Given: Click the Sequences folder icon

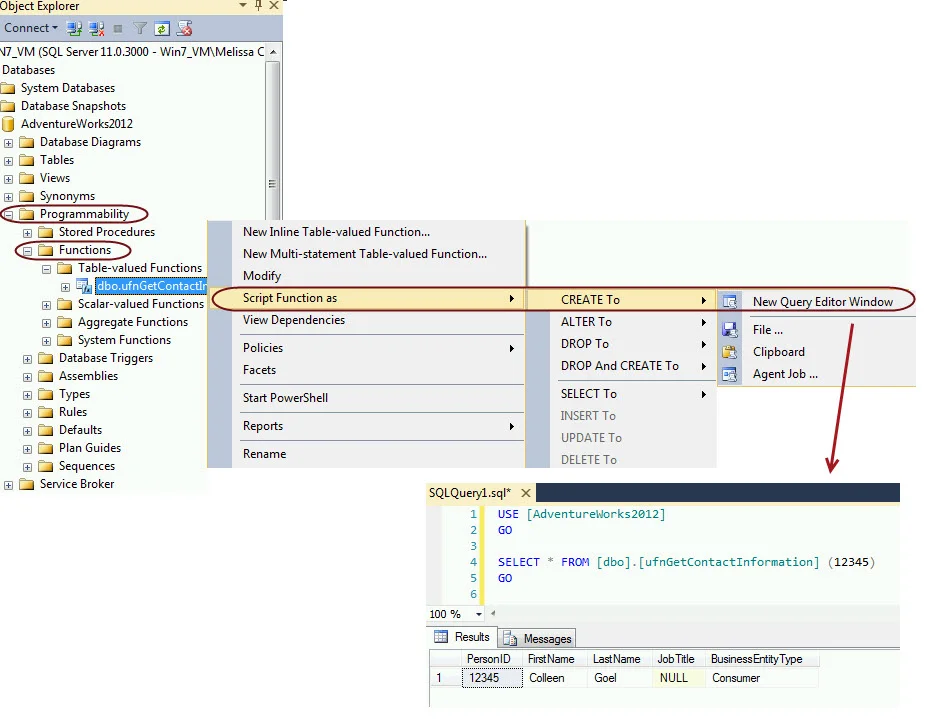Looking at the screenshot, I should pyautogui.click(x=46, y=467).
